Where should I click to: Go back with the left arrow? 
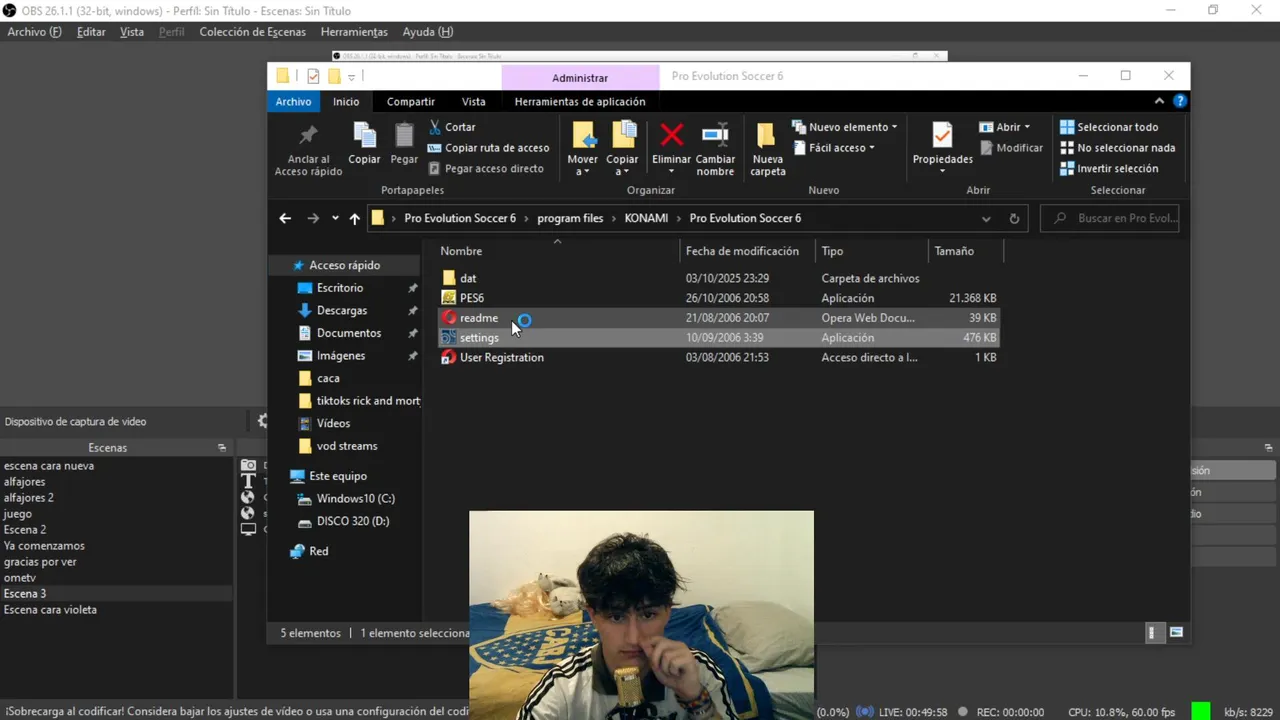(285, 218)
